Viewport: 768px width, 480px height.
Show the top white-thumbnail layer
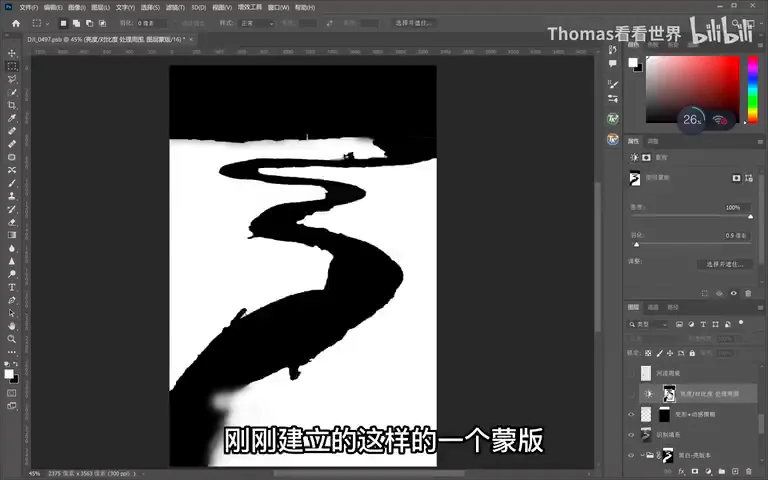(631, 373)
